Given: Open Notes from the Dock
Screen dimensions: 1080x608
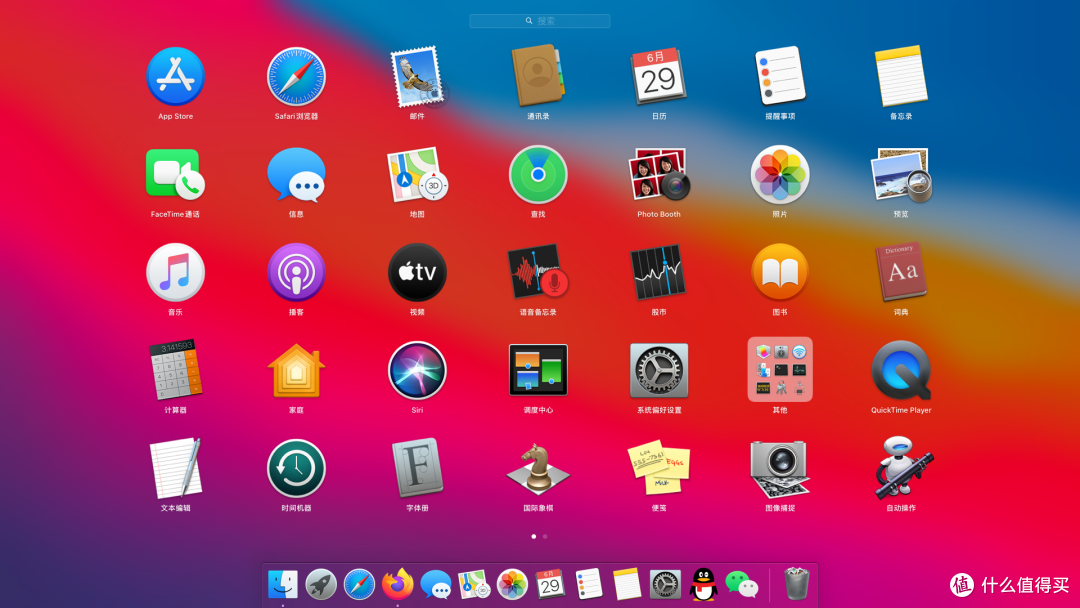Looking at the screenshot, I should click(x=627, y=585).
